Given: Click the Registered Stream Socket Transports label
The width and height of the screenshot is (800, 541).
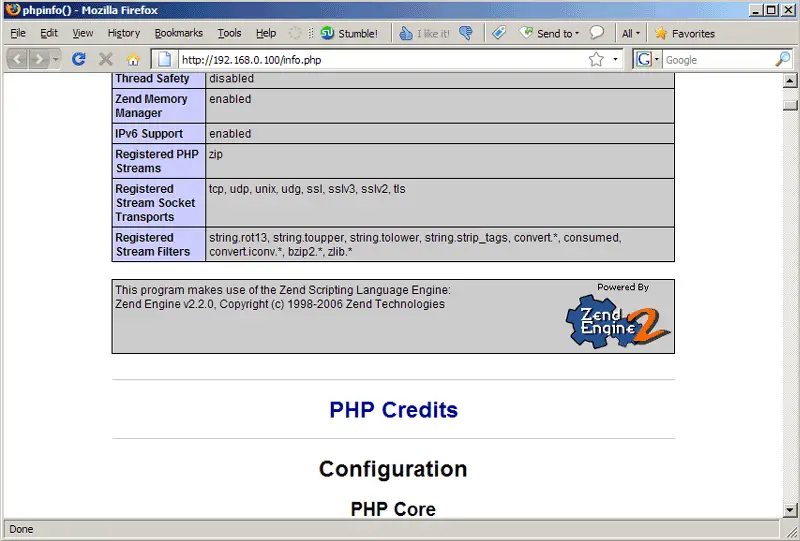Looking at the screenshot, I should coord(155,203).
